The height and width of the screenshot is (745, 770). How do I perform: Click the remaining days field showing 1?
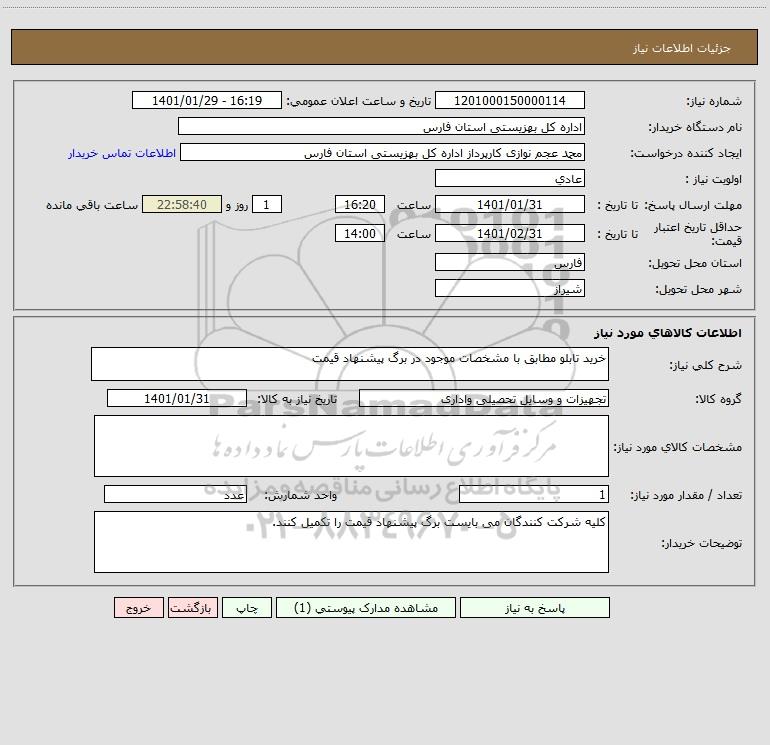(x=267, y=204)
